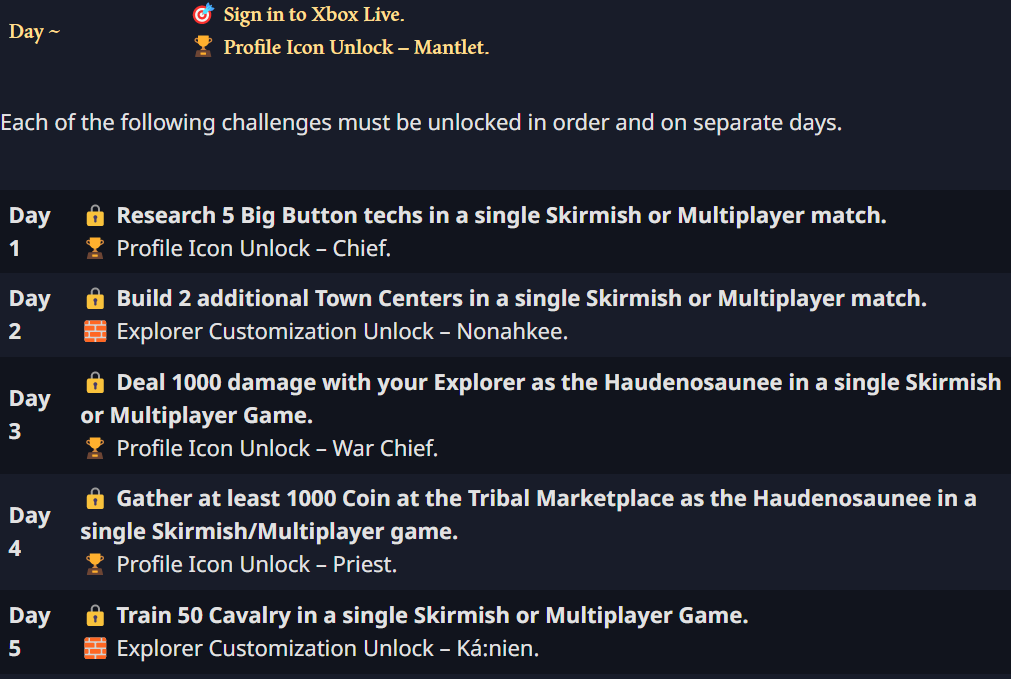
Task: Click the lock icon on the Day 2 challenge
Action: [x=95, y=299]
